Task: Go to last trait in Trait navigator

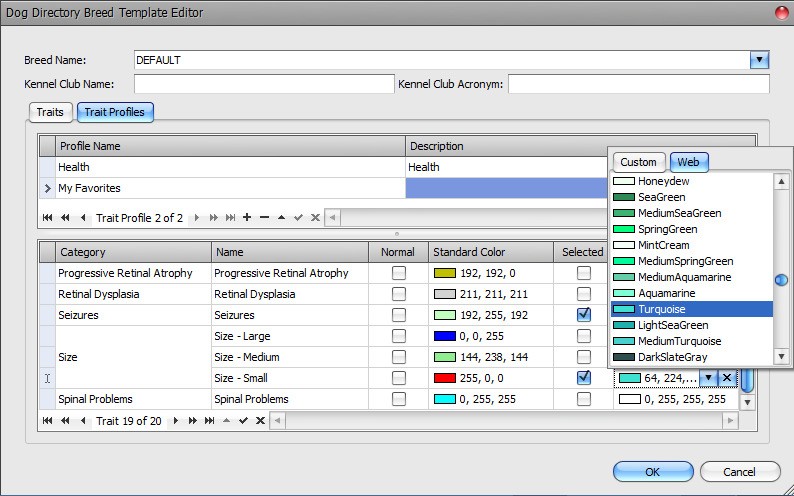Action: pyautogui.click(x=210, y=421)
